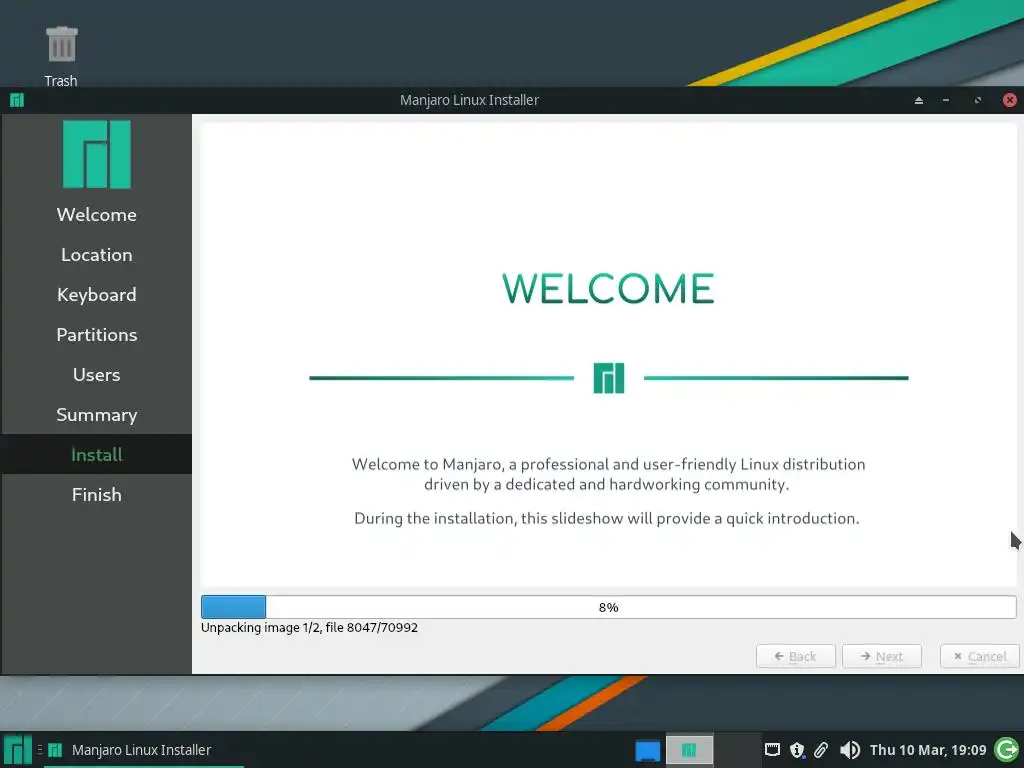Click the 'Manjaro Linux Installer' window title

469,100
